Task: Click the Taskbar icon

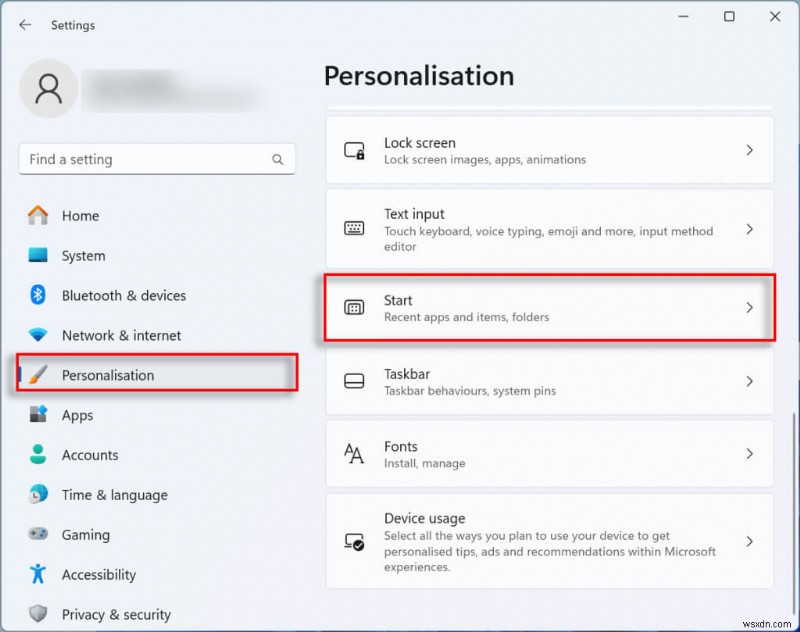Action: (x=354, y=381)
